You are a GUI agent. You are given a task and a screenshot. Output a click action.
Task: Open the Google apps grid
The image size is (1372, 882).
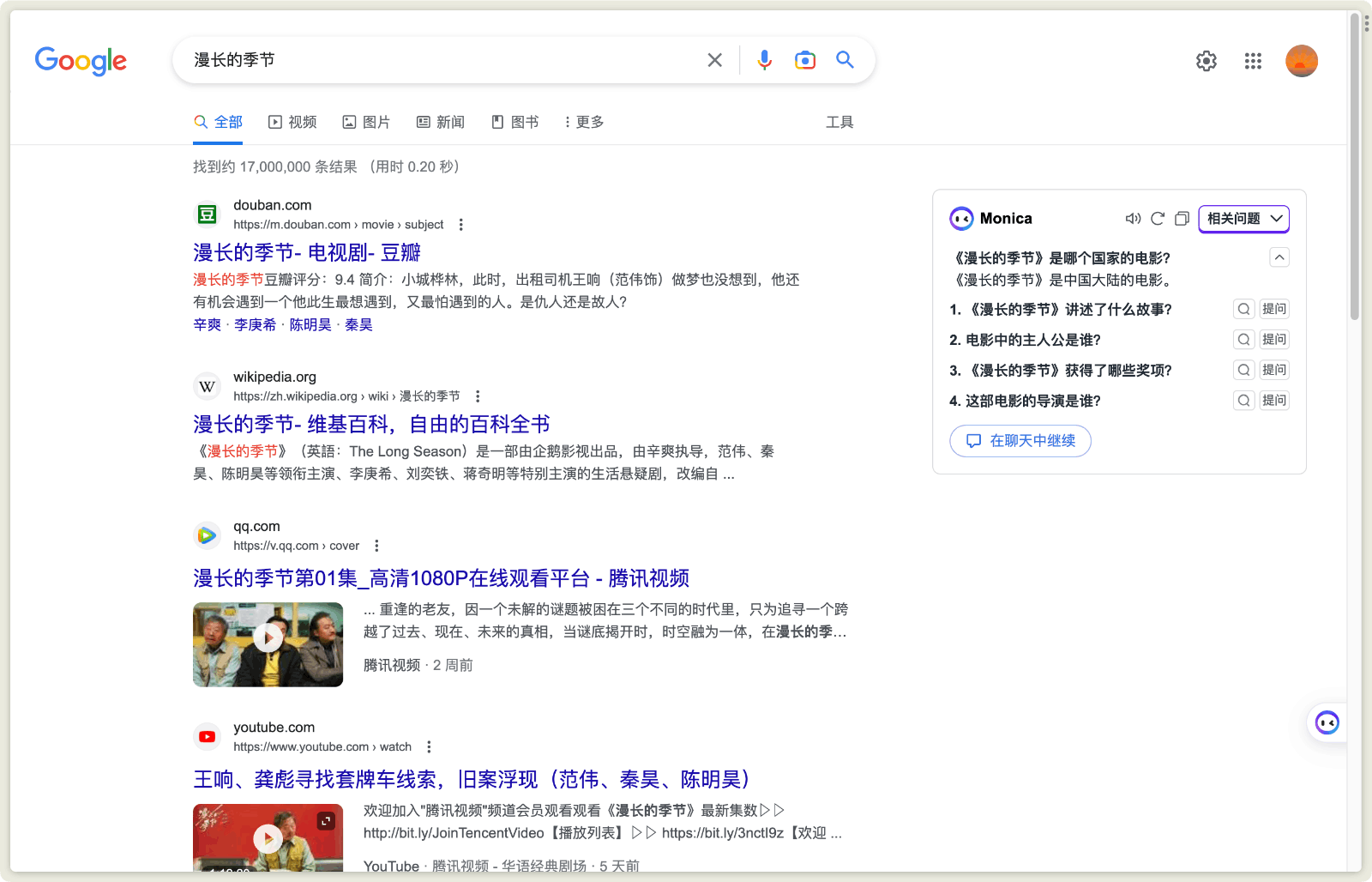(1253, 61)
